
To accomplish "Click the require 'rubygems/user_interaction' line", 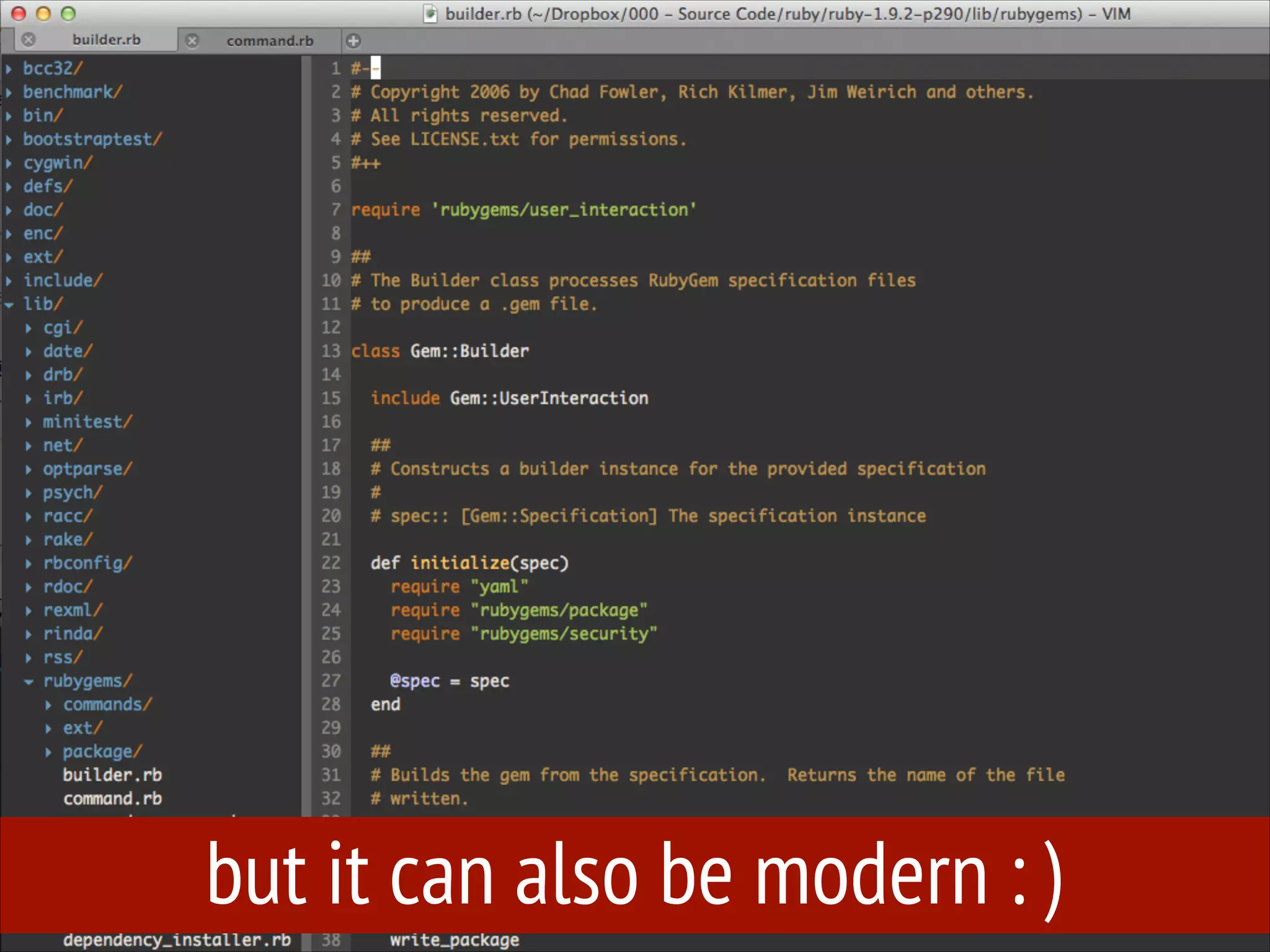I will pyautogui.click(x=524, y=210).
